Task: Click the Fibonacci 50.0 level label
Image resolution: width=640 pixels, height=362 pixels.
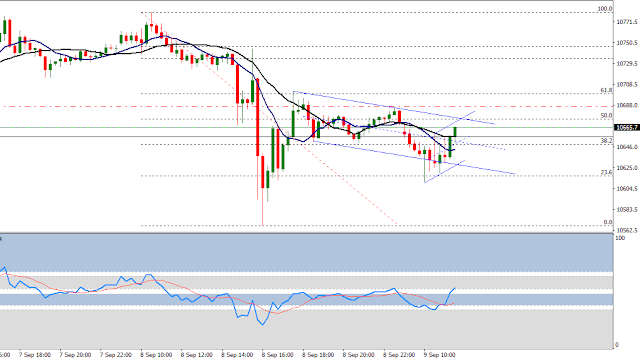Action: (607, 116)
